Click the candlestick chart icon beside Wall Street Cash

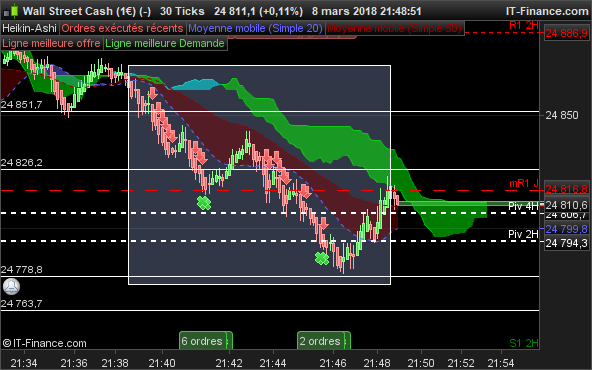coord(11,11)
